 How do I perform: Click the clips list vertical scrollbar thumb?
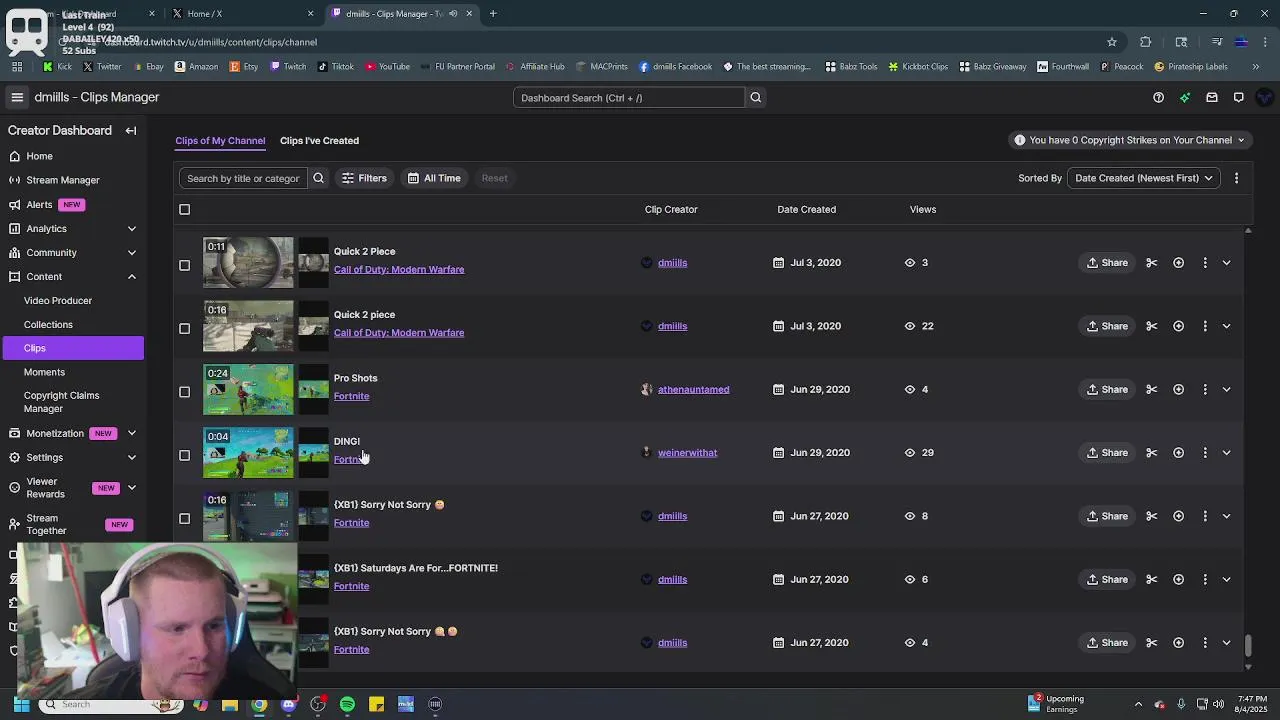coord(1247,645)
